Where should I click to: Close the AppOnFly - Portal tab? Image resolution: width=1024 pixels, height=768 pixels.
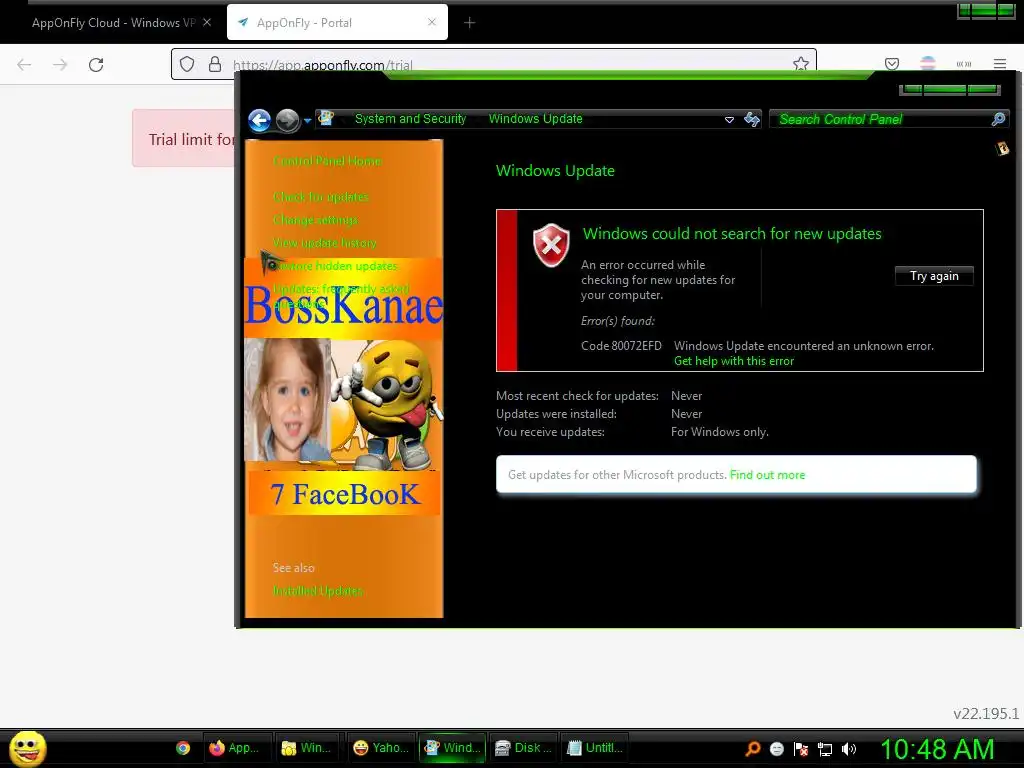[432, 22]
